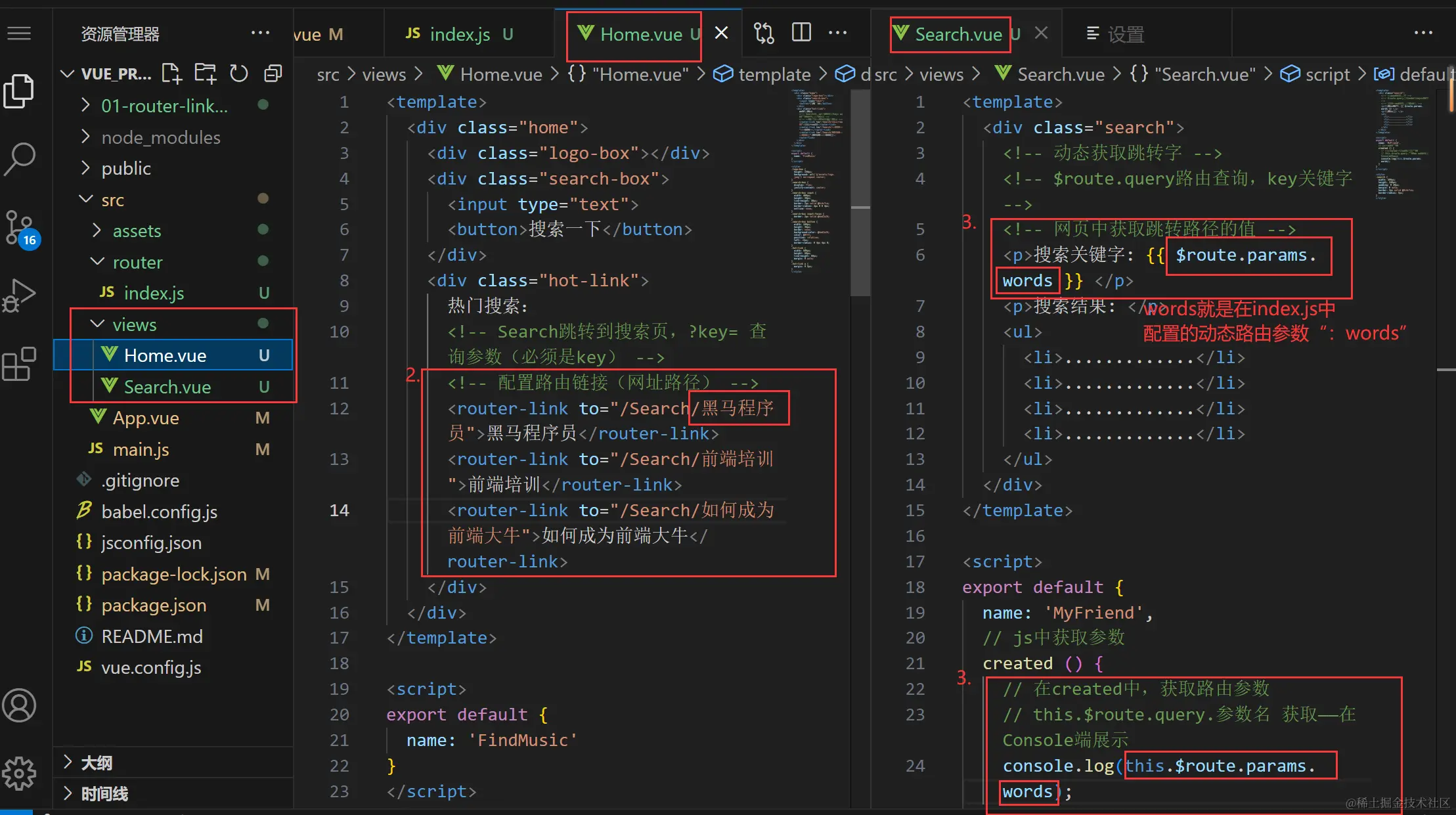The image size is (1456, 815).
Task: Split the editor to the right
Action: [x=801, y=33]
